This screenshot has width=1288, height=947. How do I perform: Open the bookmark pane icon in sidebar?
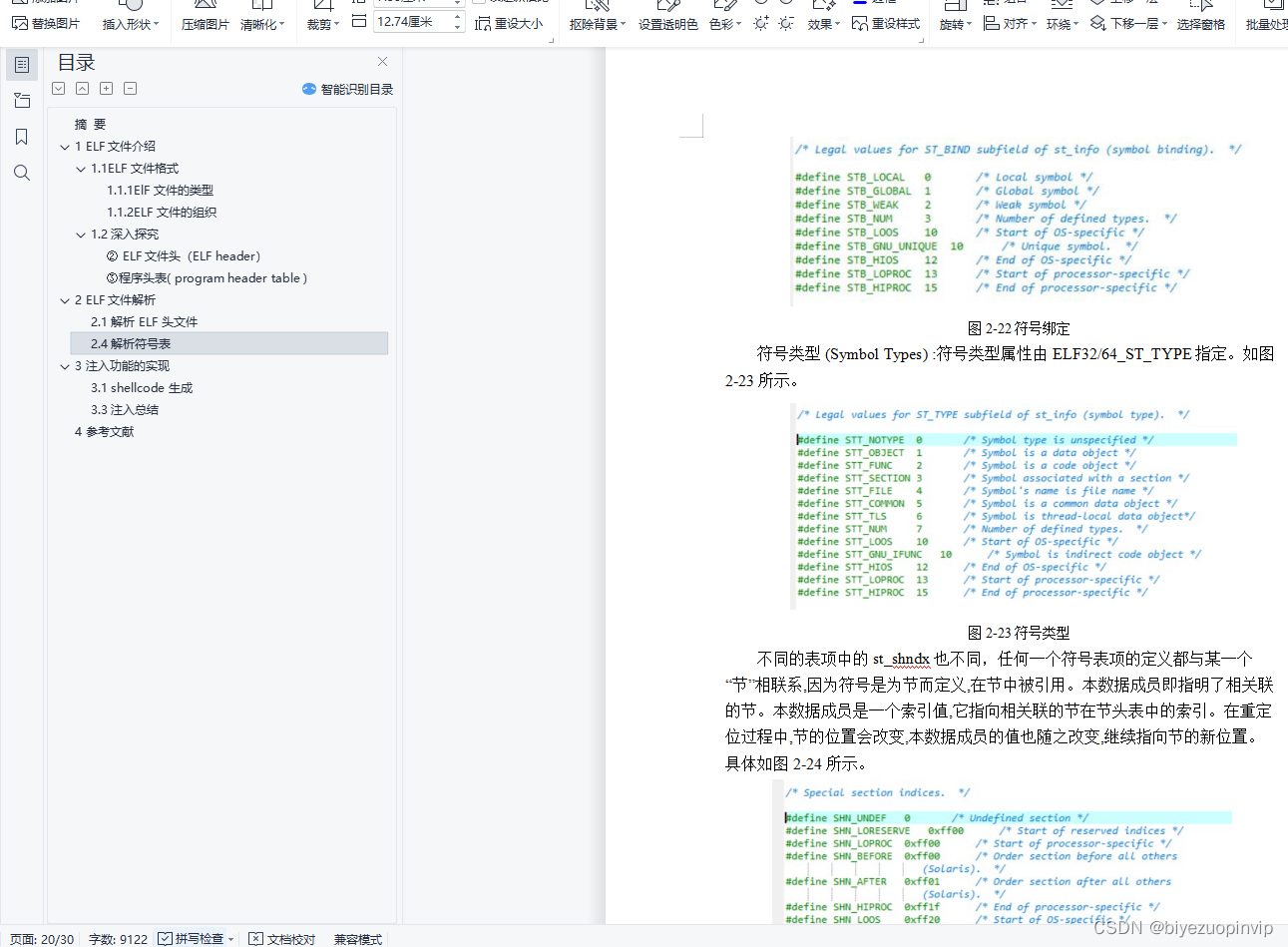(22, 137)
